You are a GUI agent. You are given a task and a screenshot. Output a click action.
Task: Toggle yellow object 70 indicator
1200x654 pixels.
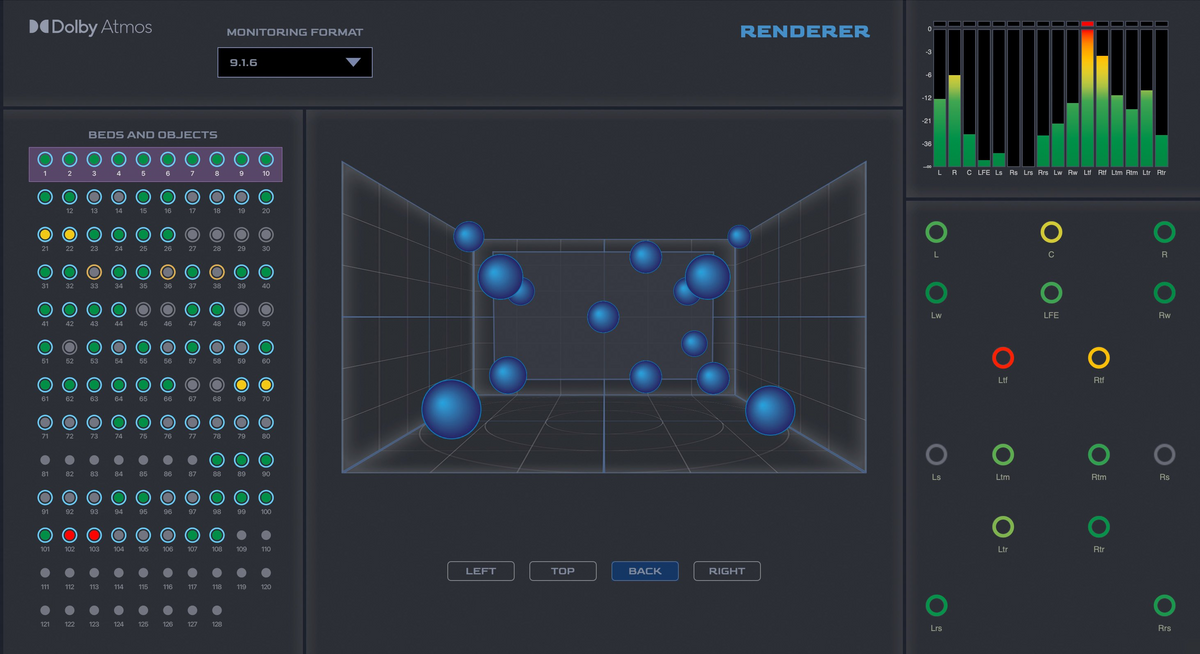(266, 384)
